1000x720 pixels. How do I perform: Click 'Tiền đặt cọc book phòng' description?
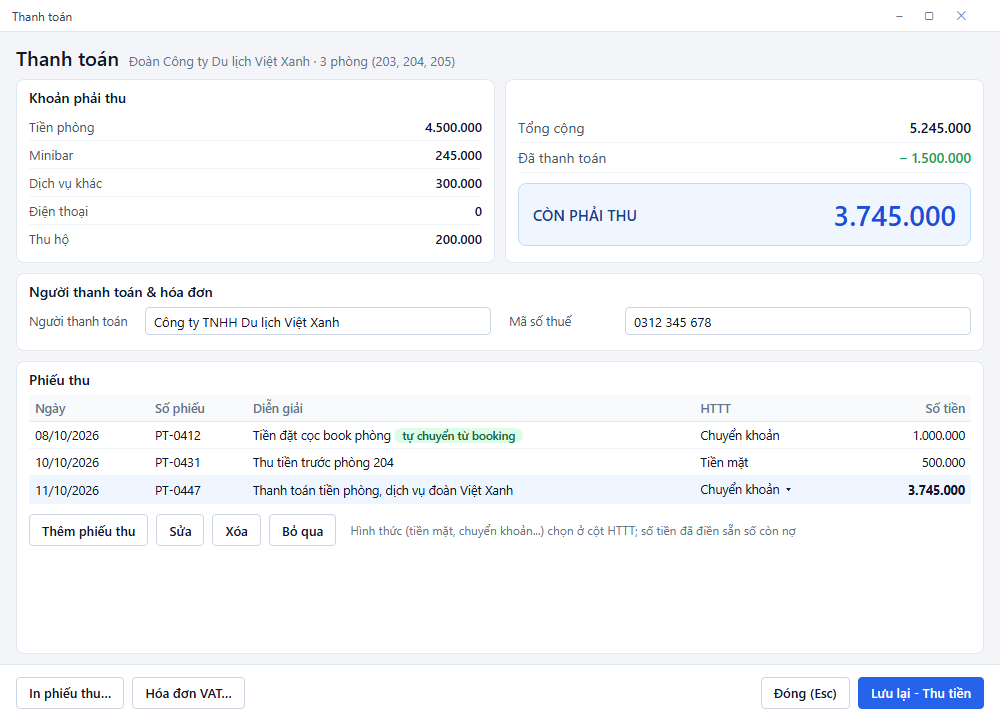coord(322,436)
